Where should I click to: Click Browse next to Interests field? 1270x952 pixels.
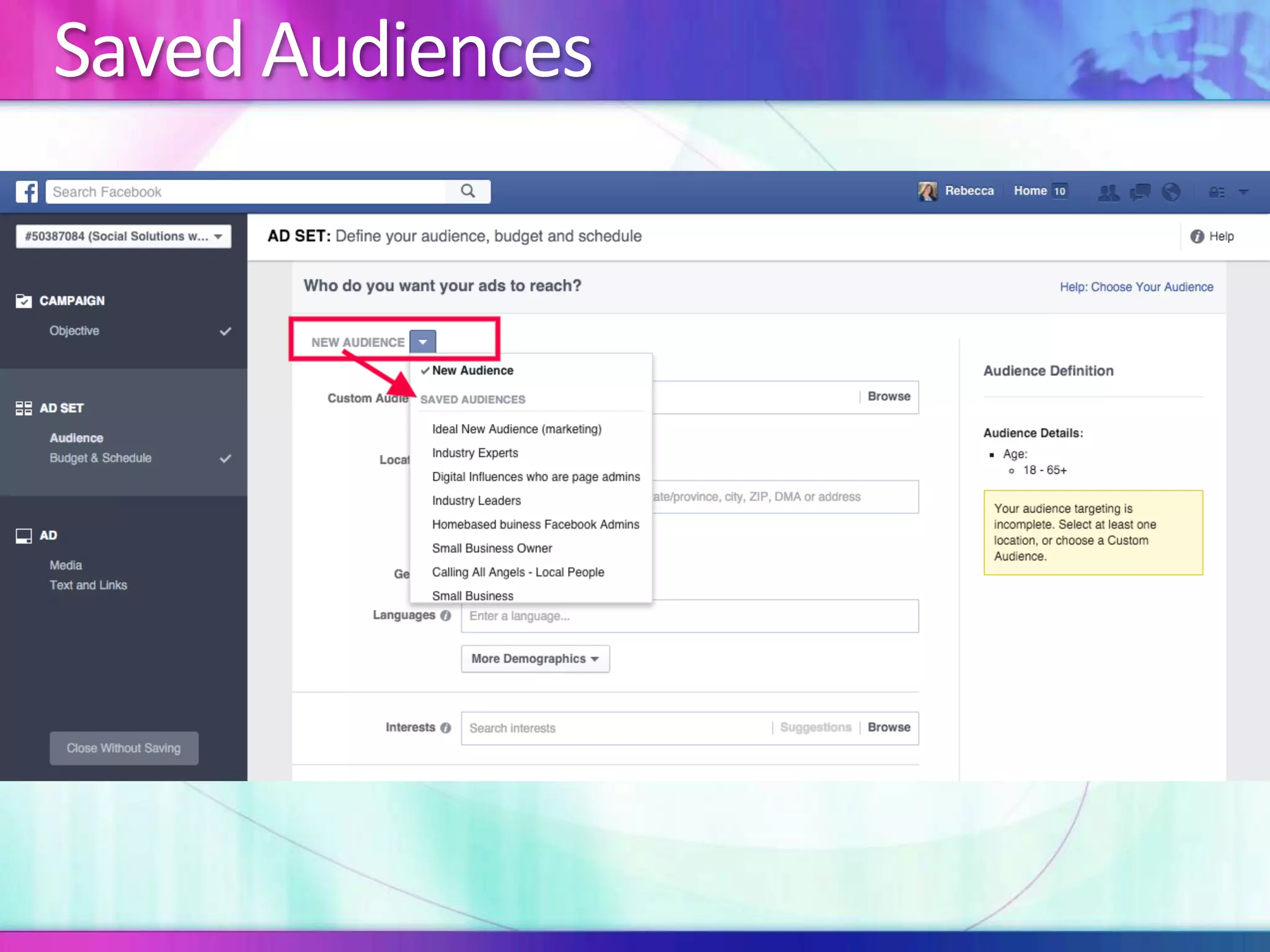[x=889, y=727]
